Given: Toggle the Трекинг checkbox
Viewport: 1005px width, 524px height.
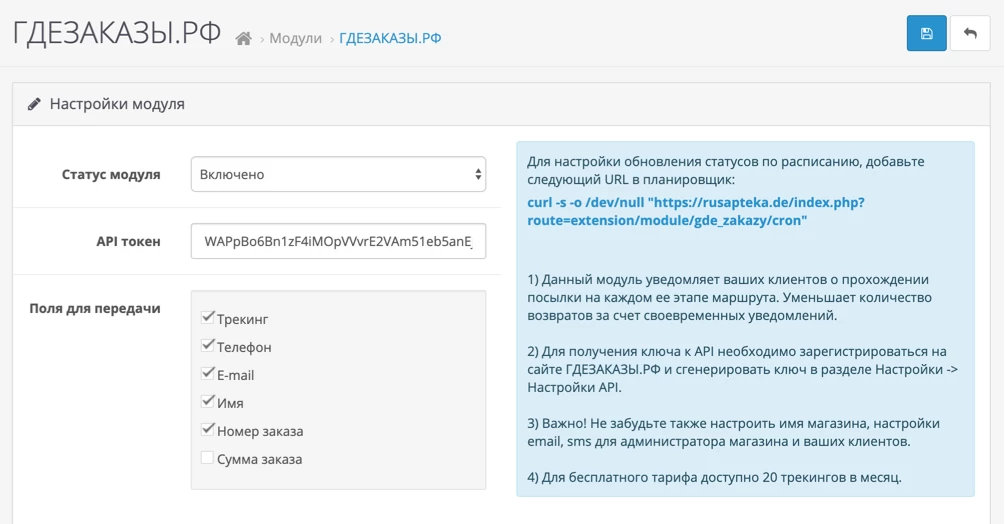Looking at the screenshot, I should click(x=207, y=317).
